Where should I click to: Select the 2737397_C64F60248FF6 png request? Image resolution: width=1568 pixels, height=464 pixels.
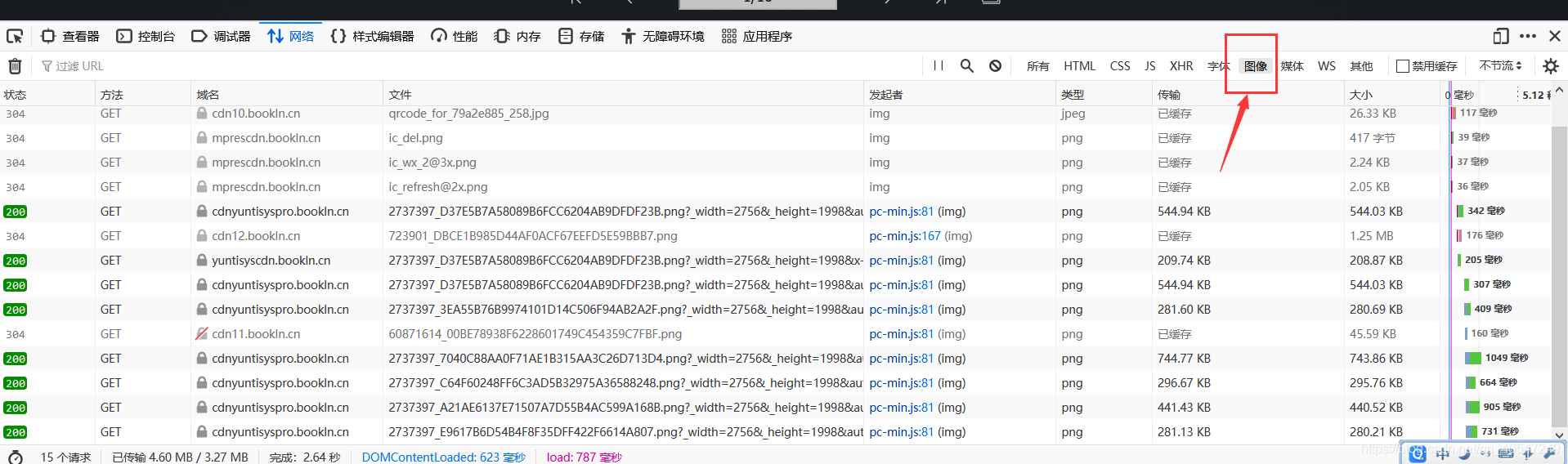click(625, 383)
